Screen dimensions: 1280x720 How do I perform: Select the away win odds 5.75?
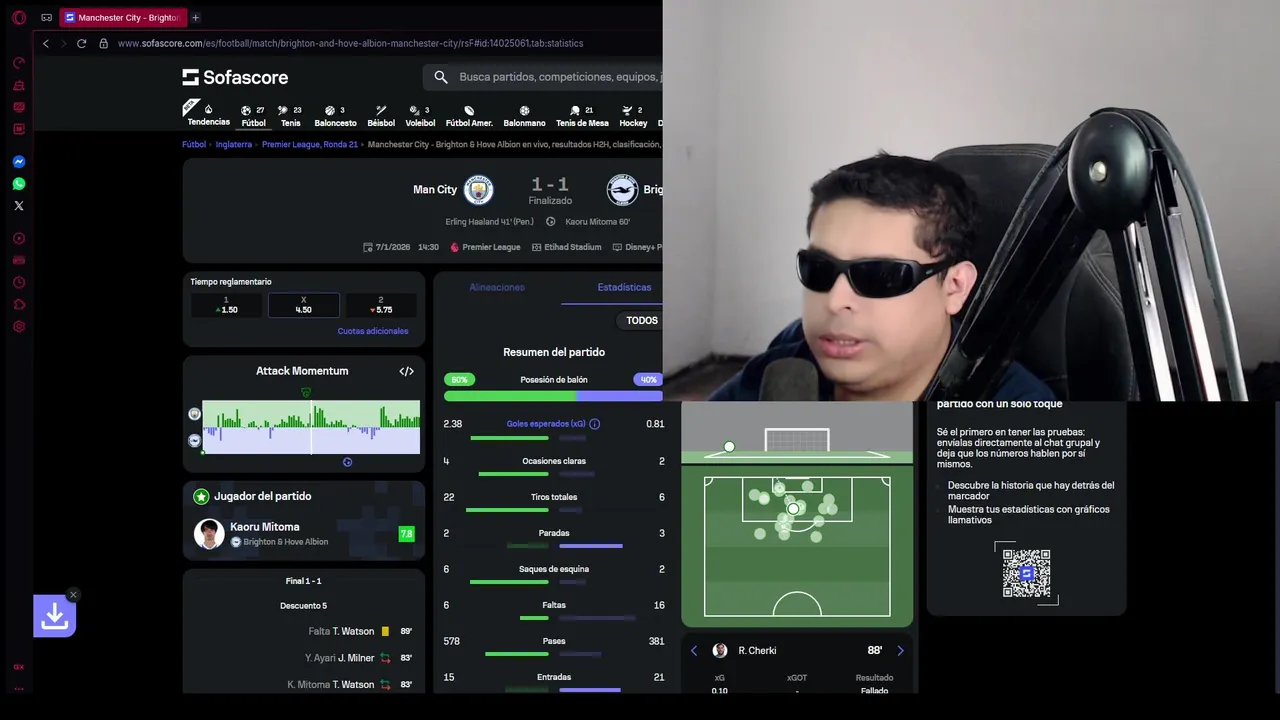(x=381, y=305)
